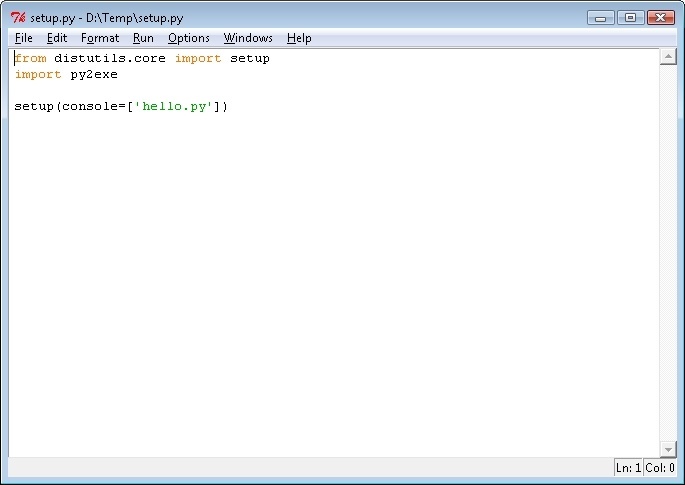This screenshot has width=685, height=485.
Task: Open the Windows menu
Action: pyautogui.click(x=248, y=38)
